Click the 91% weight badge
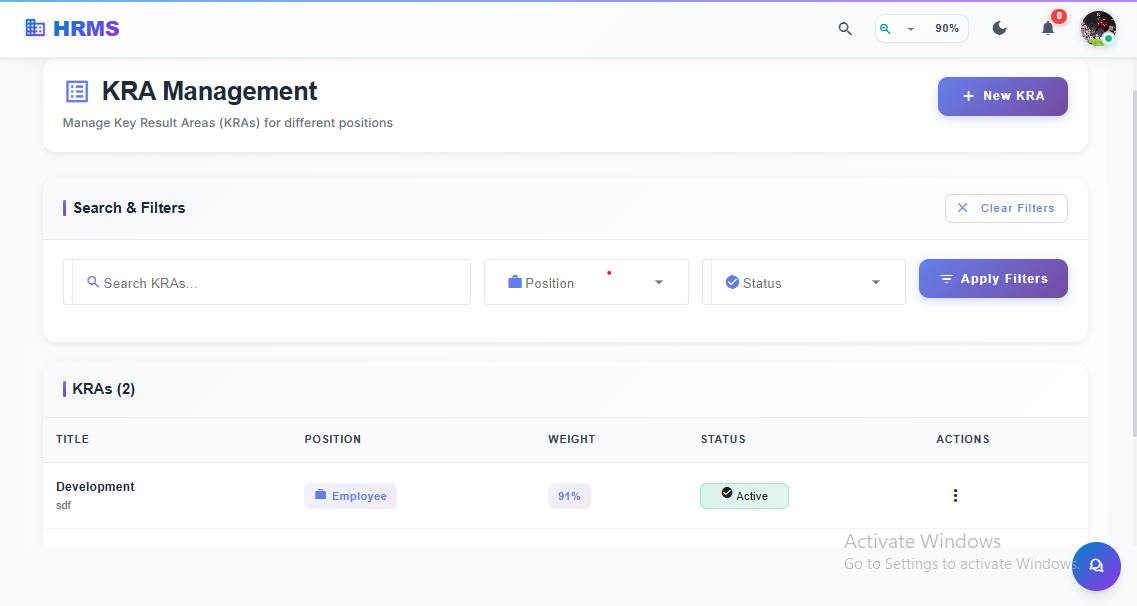This screenshot has height=606, width=1137. [x=569, y=496]
